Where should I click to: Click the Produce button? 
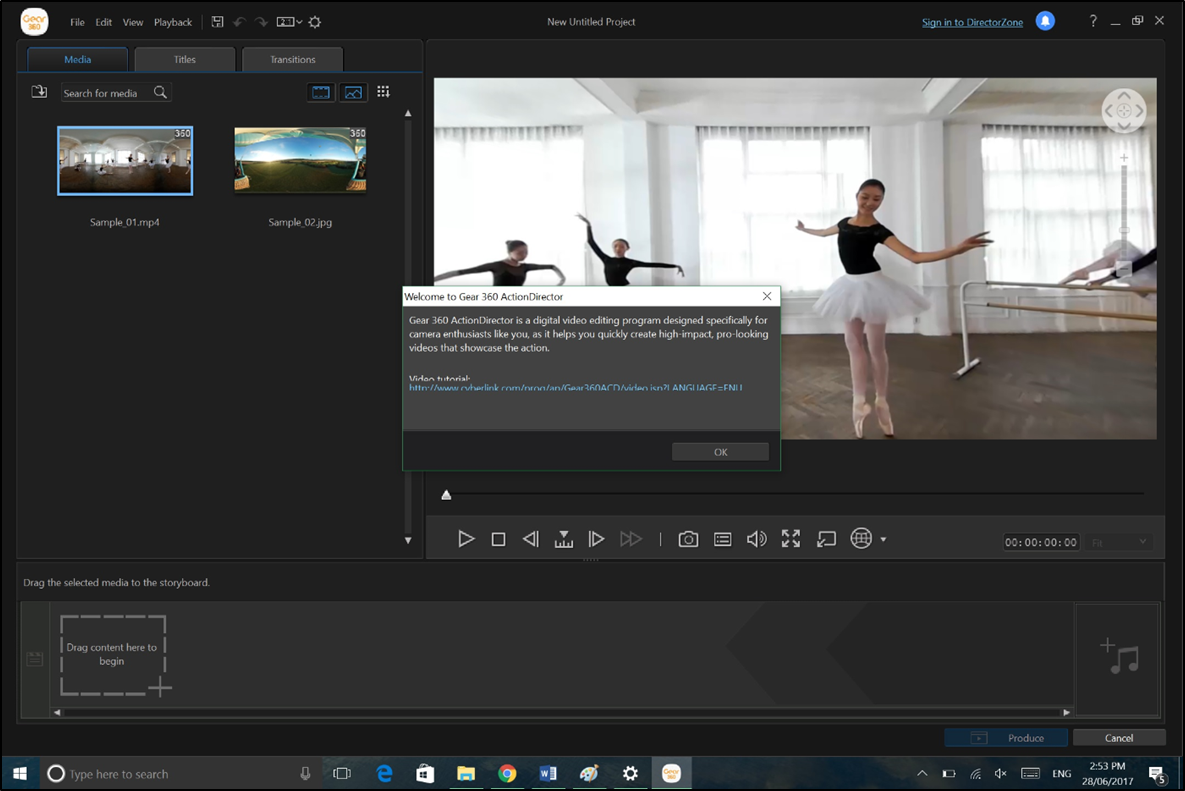1006,738
